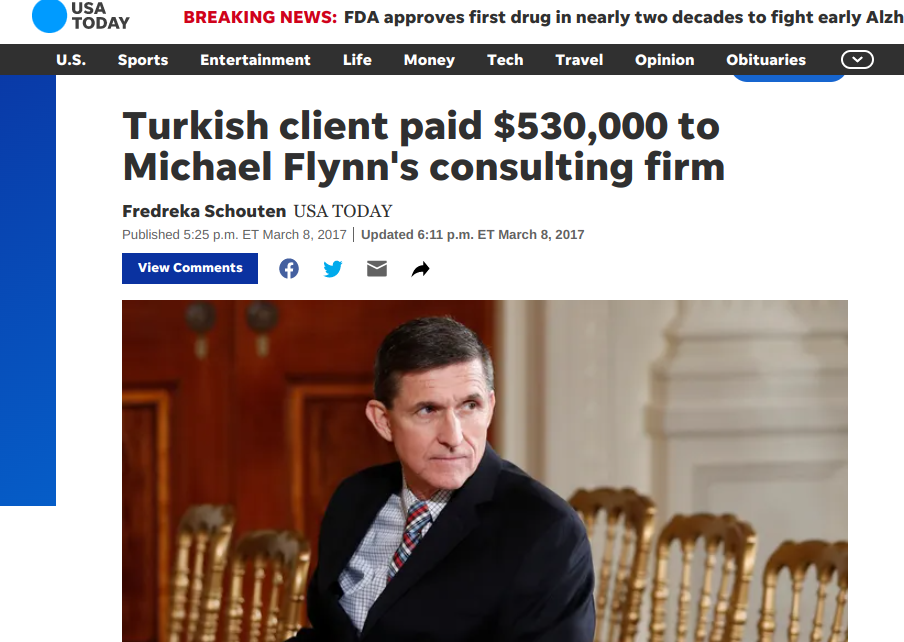The height and width of the screenshot is (642, 904).
Task: Open the Obituaries section
Action: (x=766, y=60)
